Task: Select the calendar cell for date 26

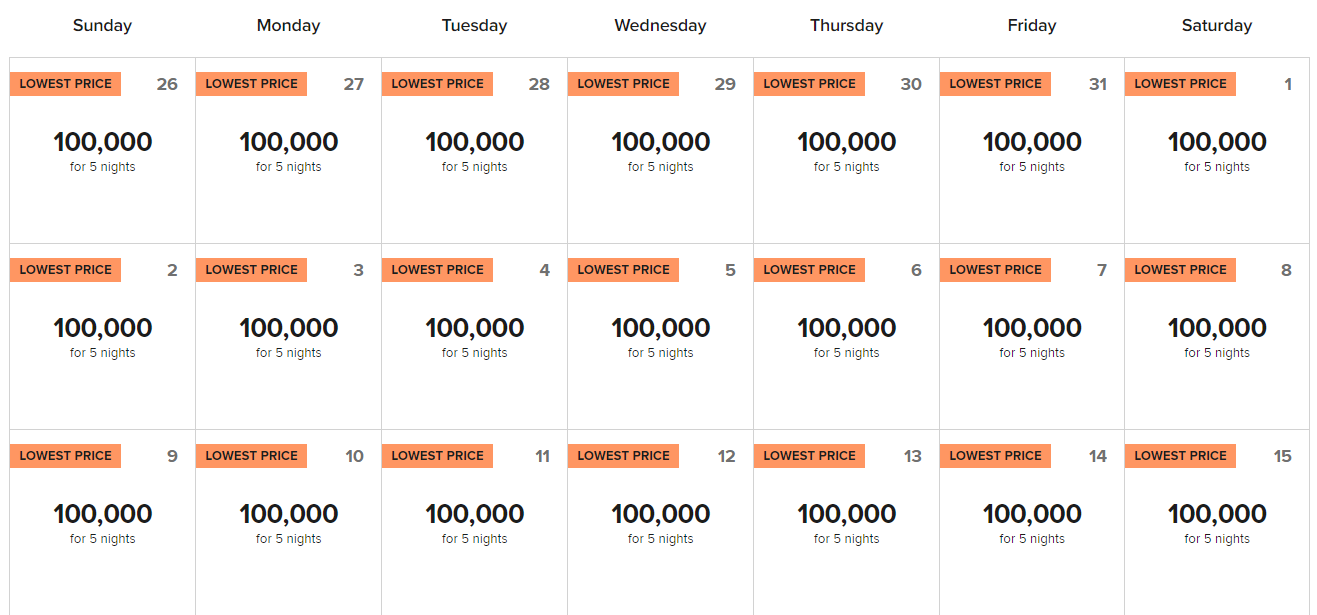Action: (x=102, y=150)
